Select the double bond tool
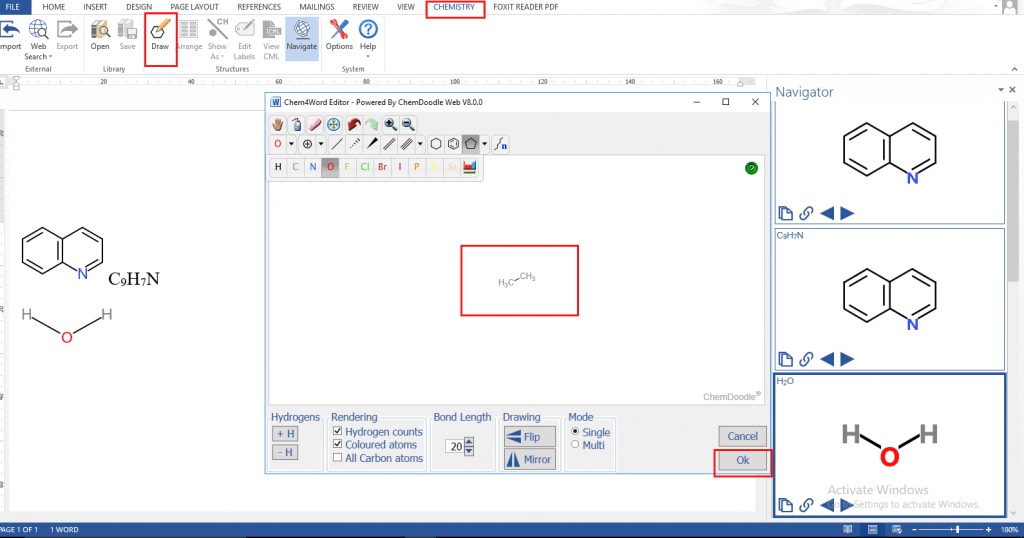1024x538 pixels. pyautogui.click(x=389, y=144)
